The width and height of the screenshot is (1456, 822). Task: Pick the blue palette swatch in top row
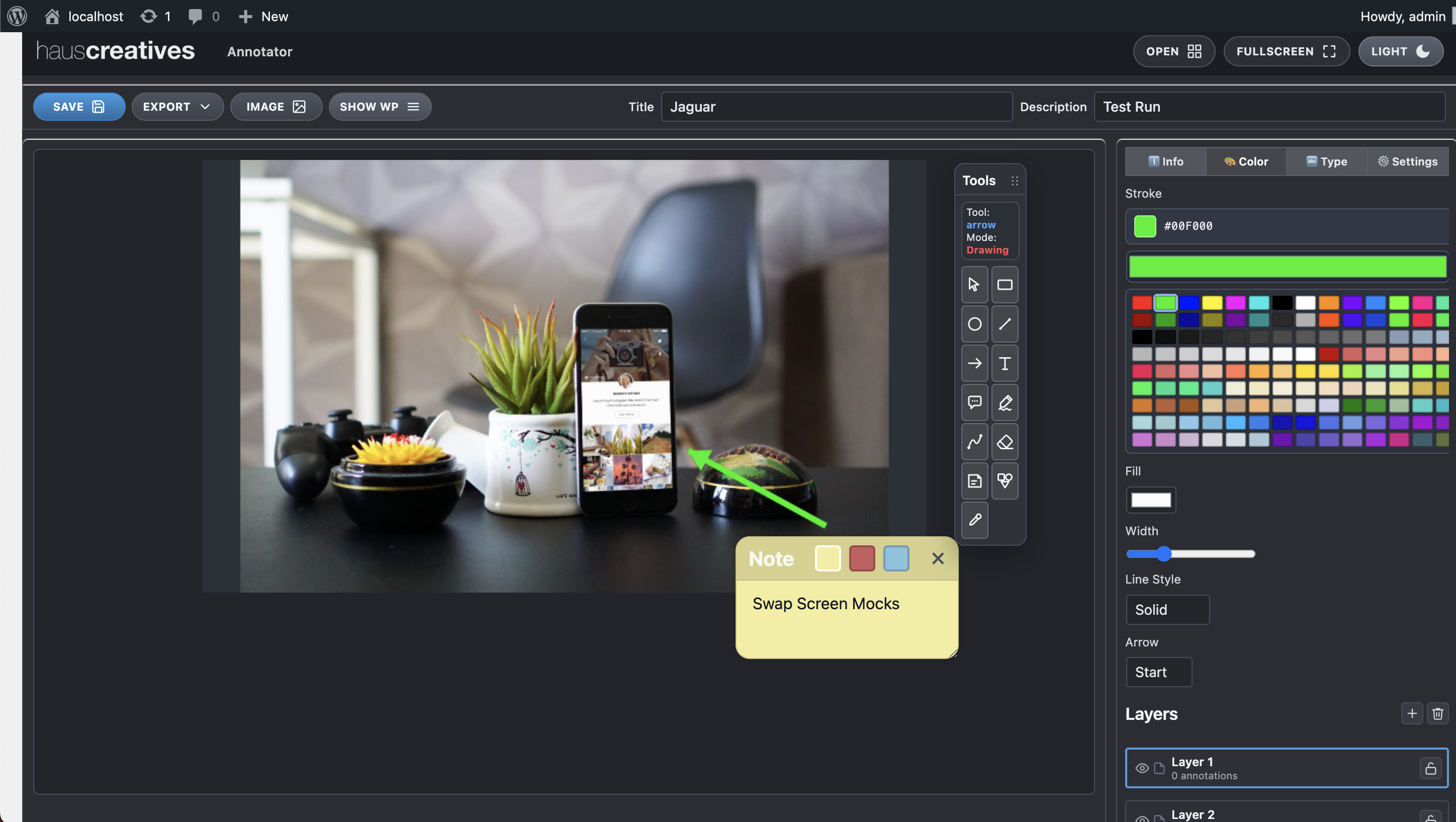click(x=1189, y=303)
